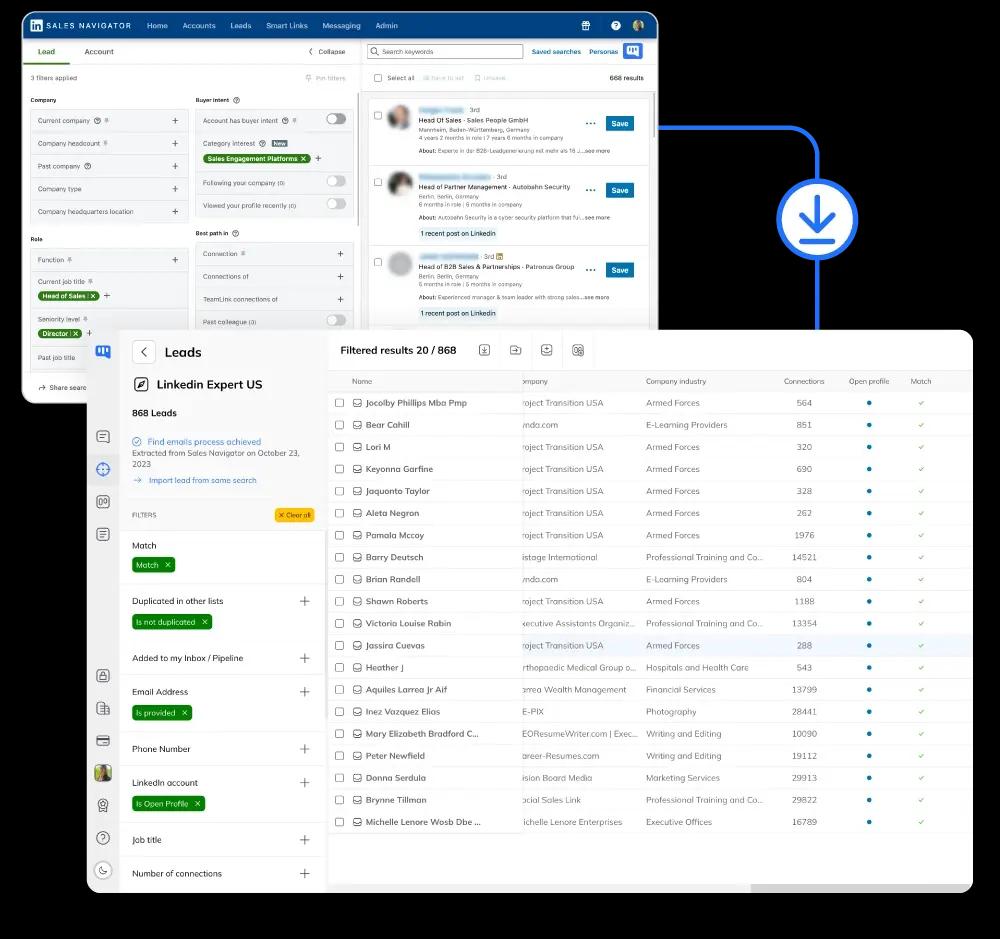The image size is (1000, 939).
Task: Select the crosshair target icon in sidebar
Action: (x=103, y=470)
